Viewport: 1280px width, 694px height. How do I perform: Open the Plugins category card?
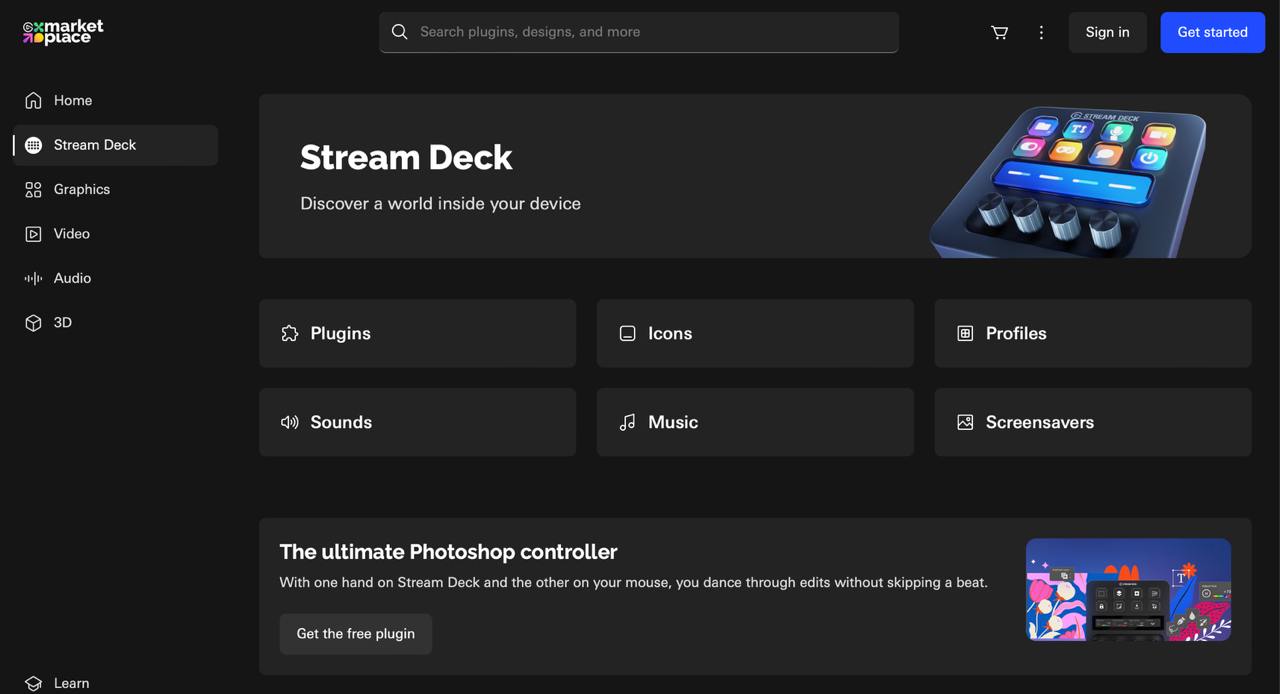pos(417,333)
